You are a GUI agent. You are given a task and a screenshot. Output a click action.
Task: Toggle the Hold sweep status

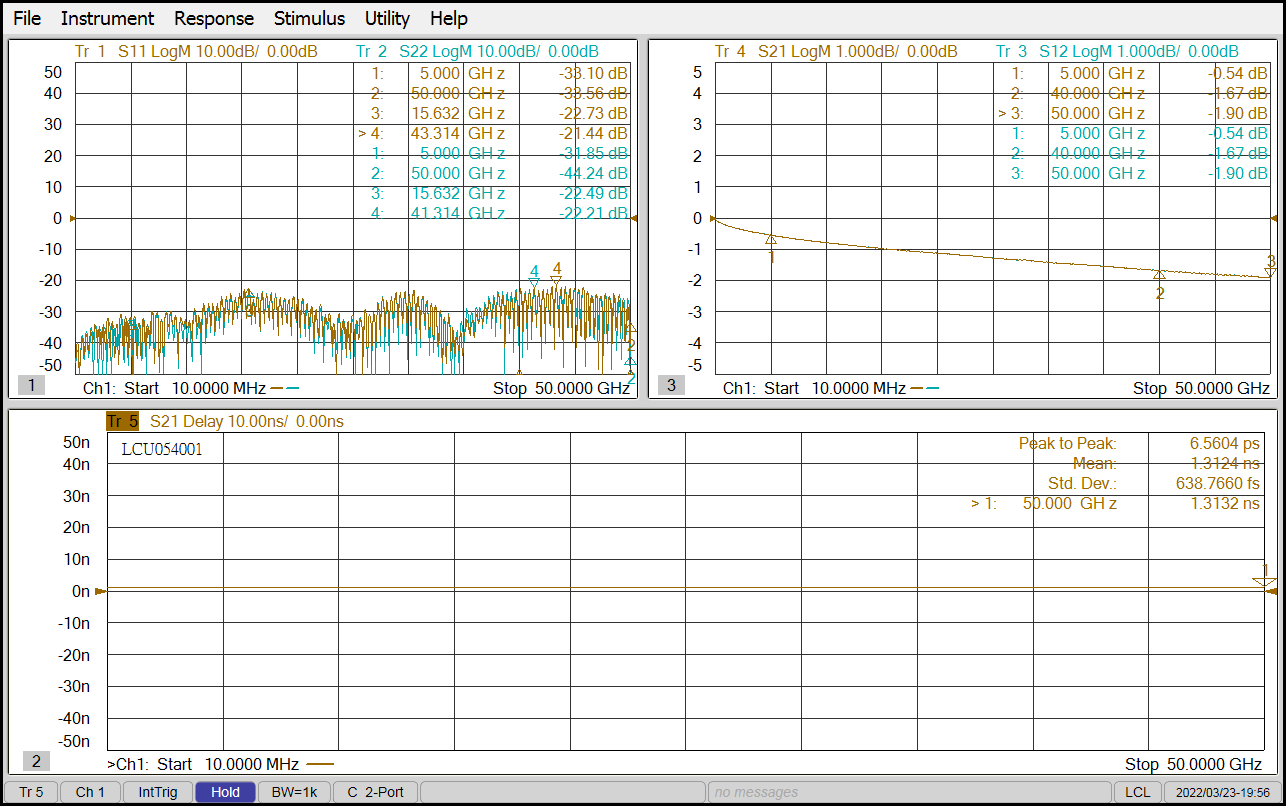pyautogui.click(x=225, y=792)
